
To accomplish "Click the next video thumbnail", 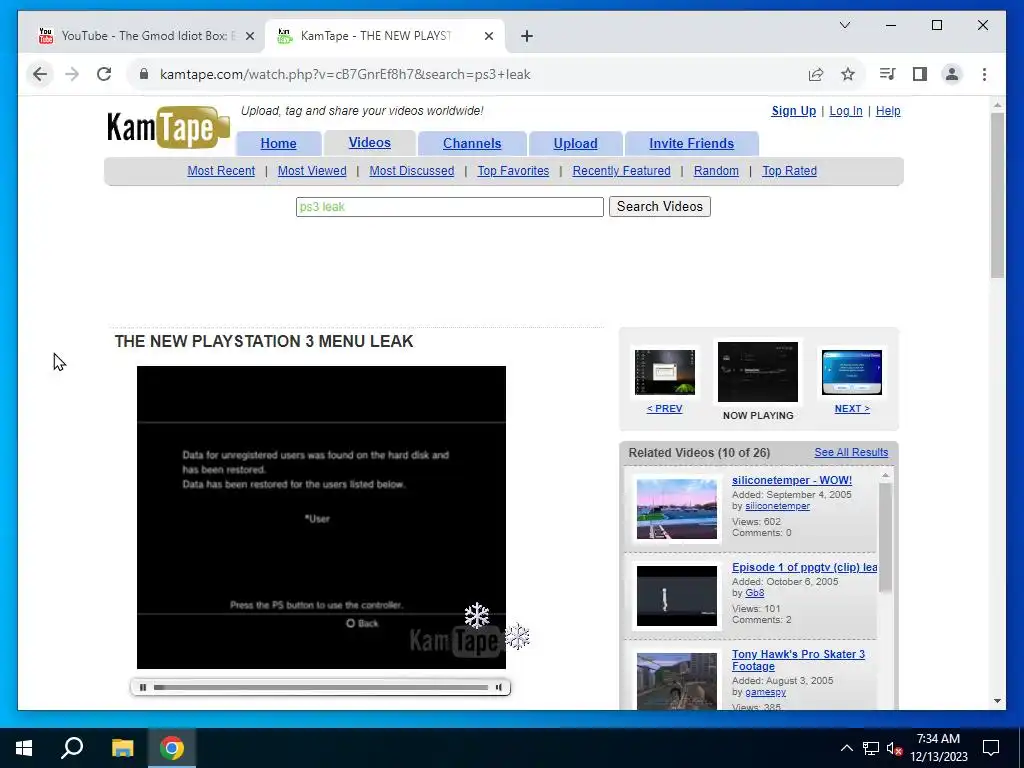I will pos(852,372).
